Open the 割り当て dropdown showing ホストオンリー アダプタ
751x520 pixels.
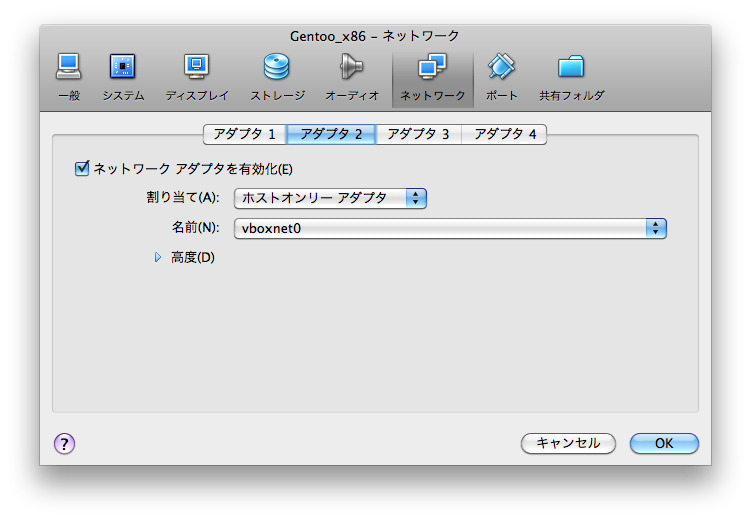tap(330, 198)
